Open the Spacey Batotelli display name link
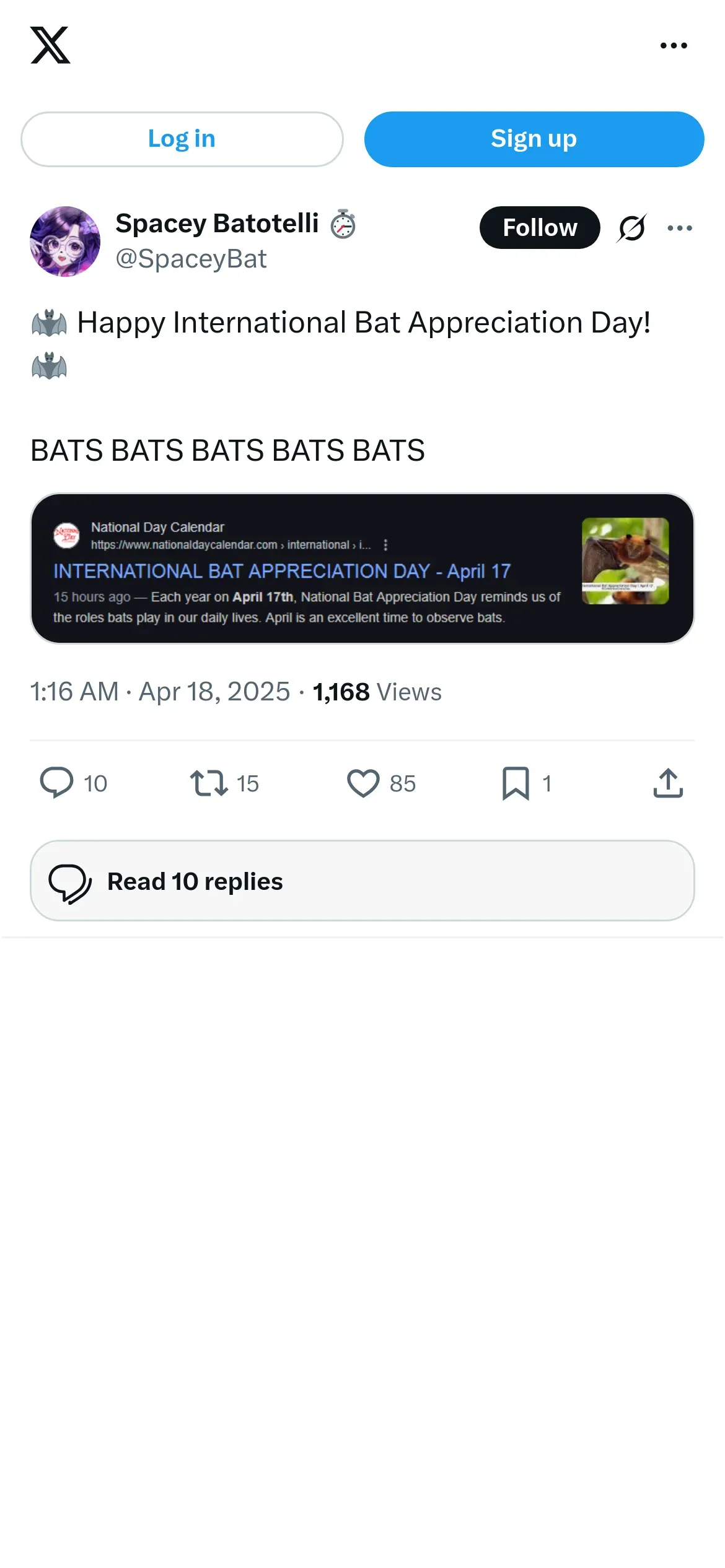The width and height of the screenshot is (725, 1568). coord(217,224)
